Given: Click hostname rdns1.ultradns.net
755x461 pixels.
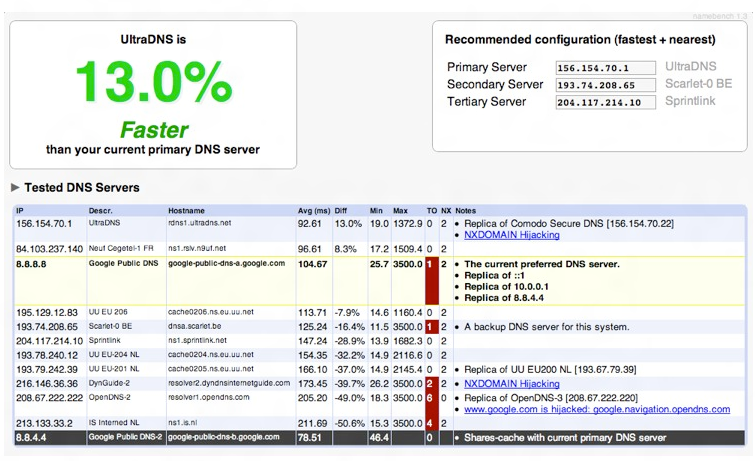Looking at the screenshot, I should click(x=200, y=223).
